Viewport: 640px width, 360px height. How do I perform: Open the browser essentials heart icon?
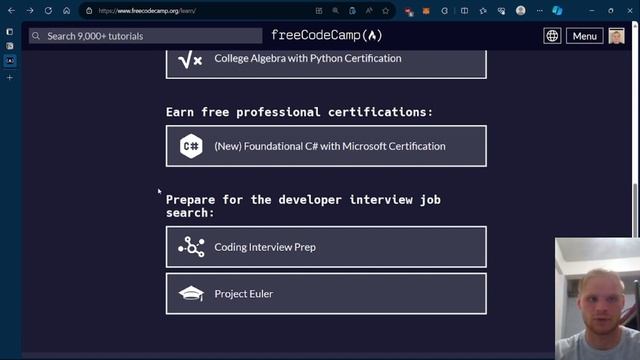[501, 11]
